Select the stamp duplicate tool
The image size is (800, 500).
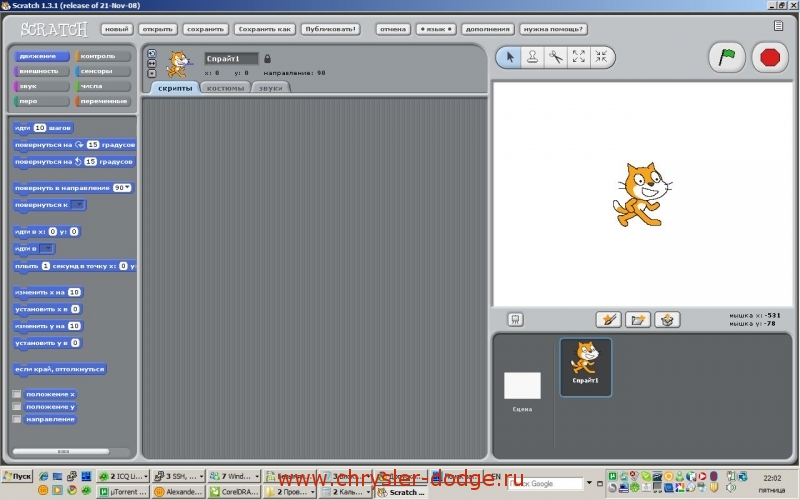coord(532,57)
